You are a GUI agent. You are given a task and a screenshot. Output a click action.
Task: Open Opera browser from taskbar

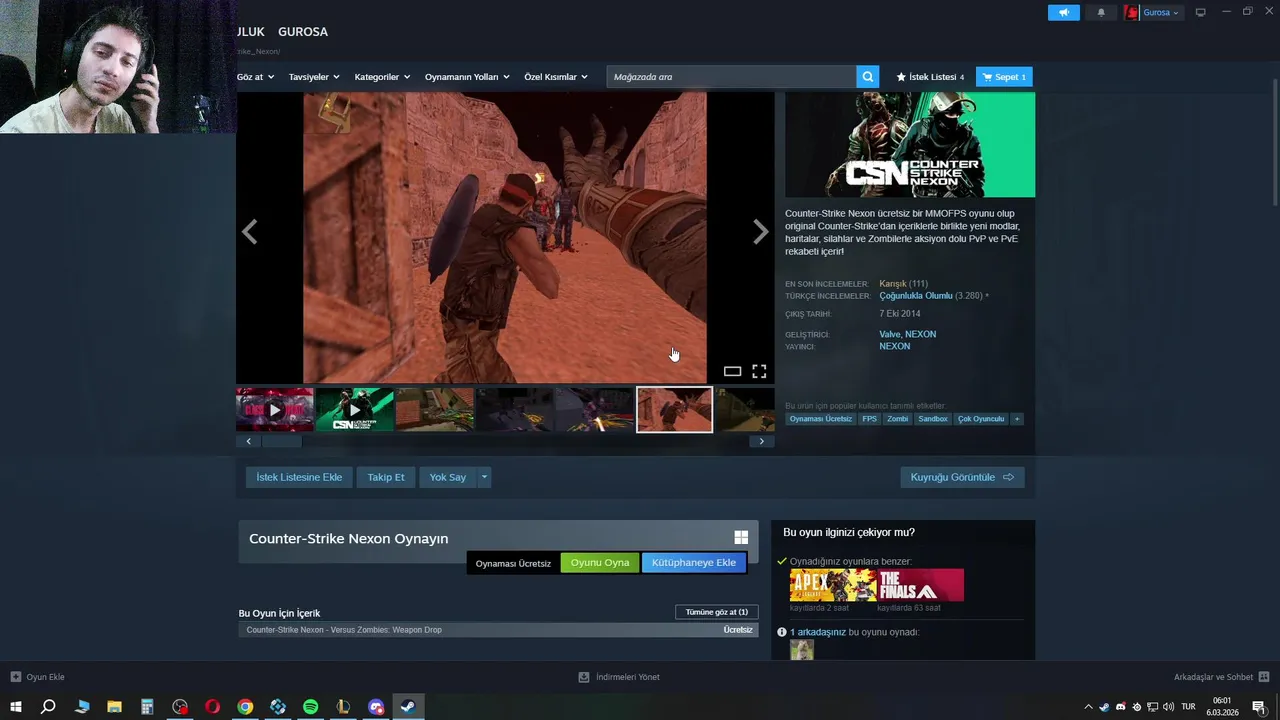(x=212, y=707)
